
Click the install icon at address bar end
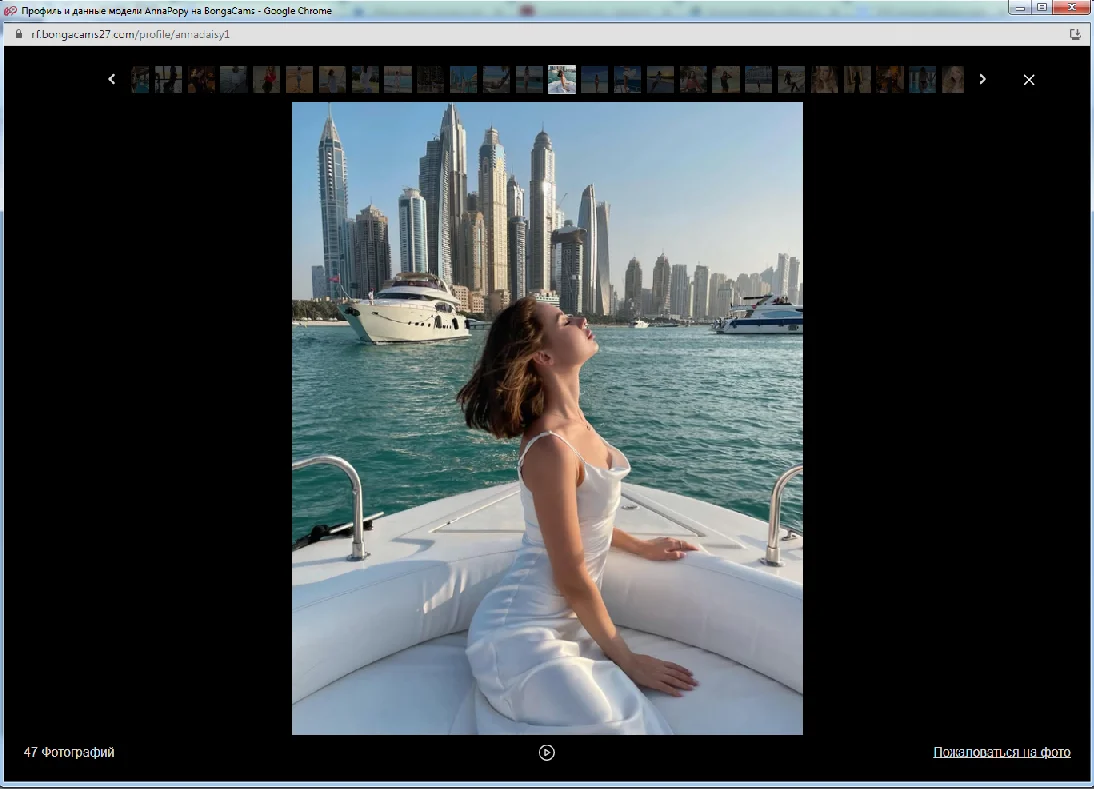1075,33
